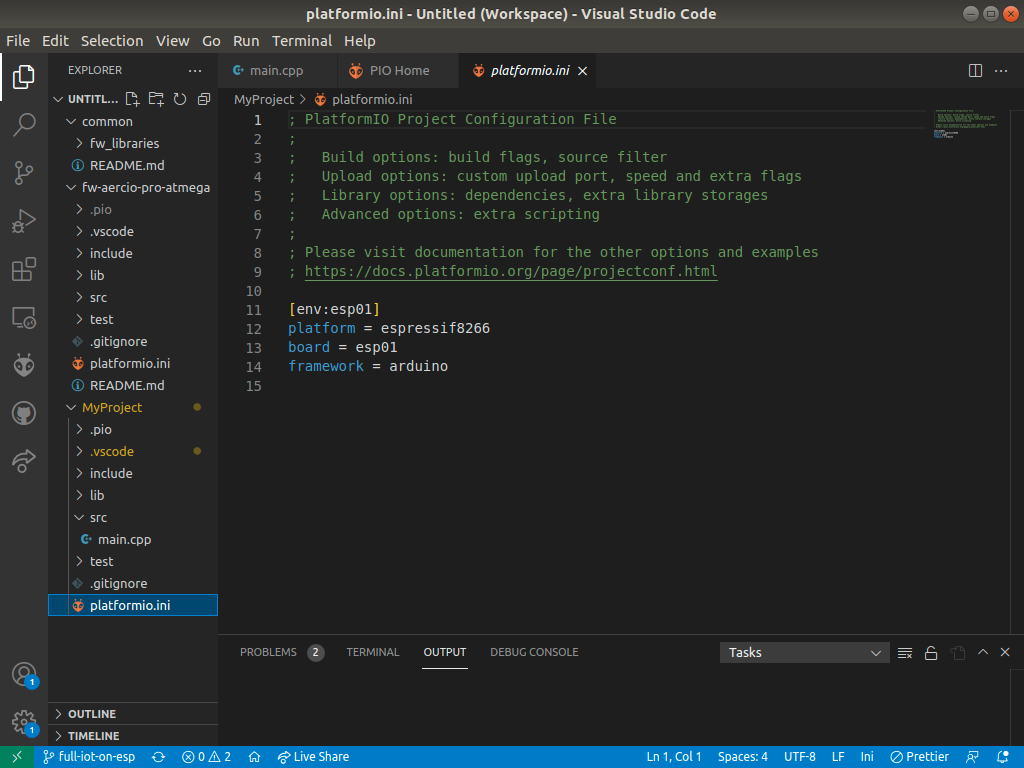
Task: Collapse all folders in Explorer
Action: (204, 99)
